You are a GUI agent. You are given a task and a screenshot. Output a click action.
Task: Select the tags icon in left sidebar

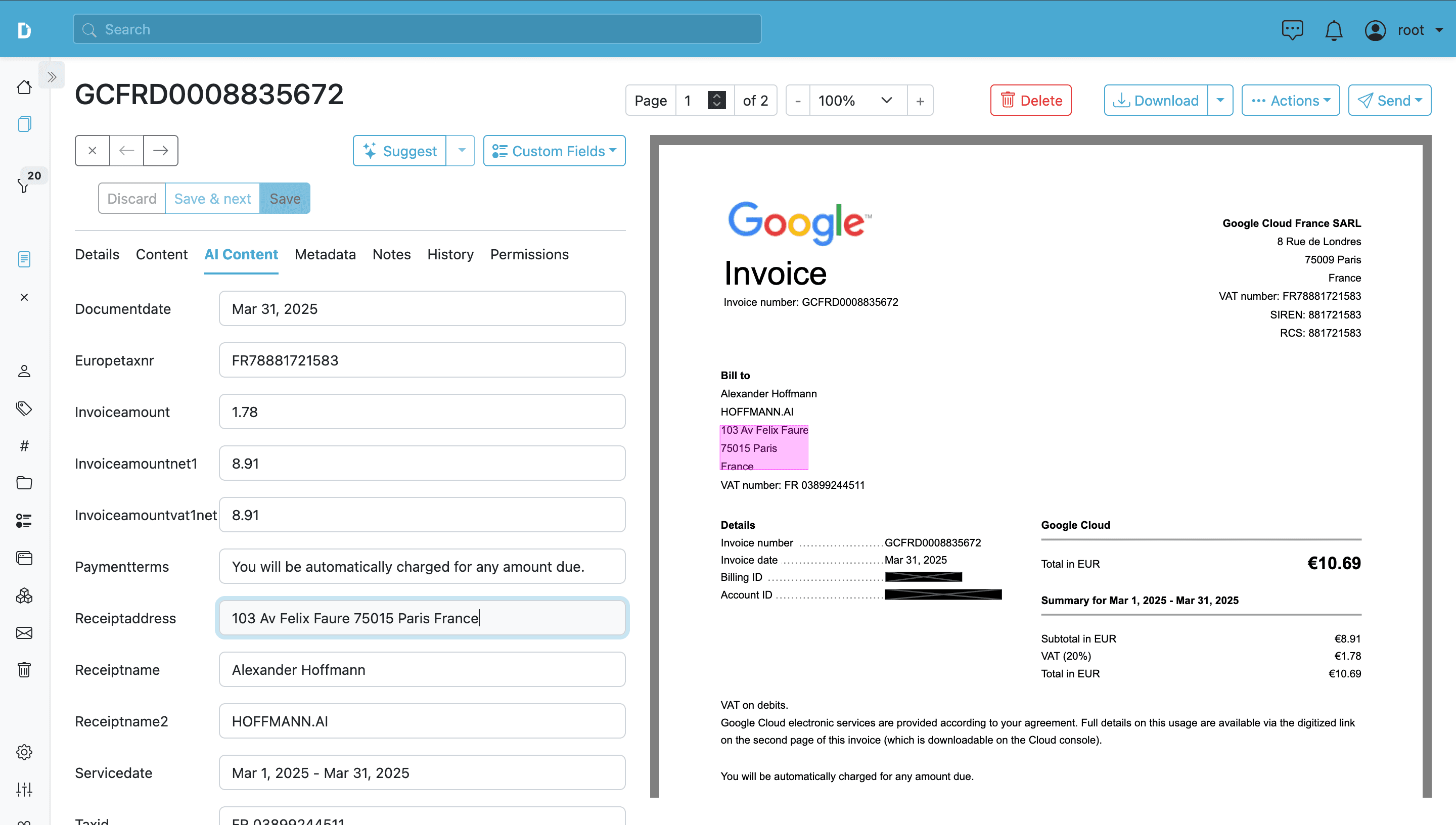point(24,408)
